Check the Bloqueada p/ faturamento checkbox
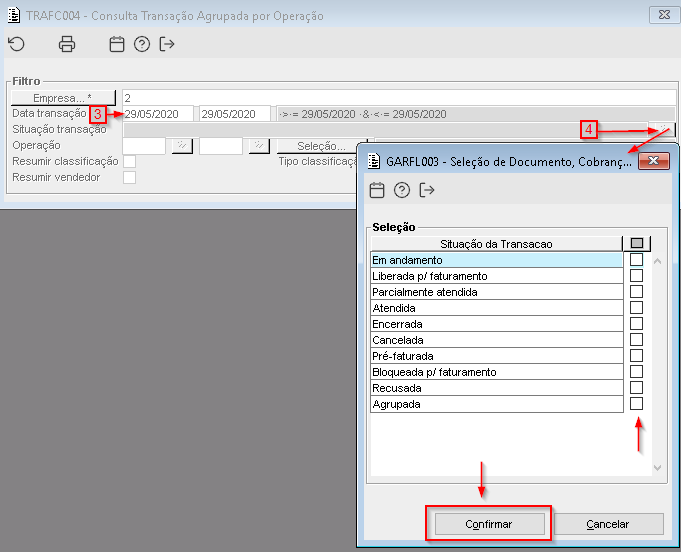The width and height of the screenshot is (681, 552). tap(636, 372)
